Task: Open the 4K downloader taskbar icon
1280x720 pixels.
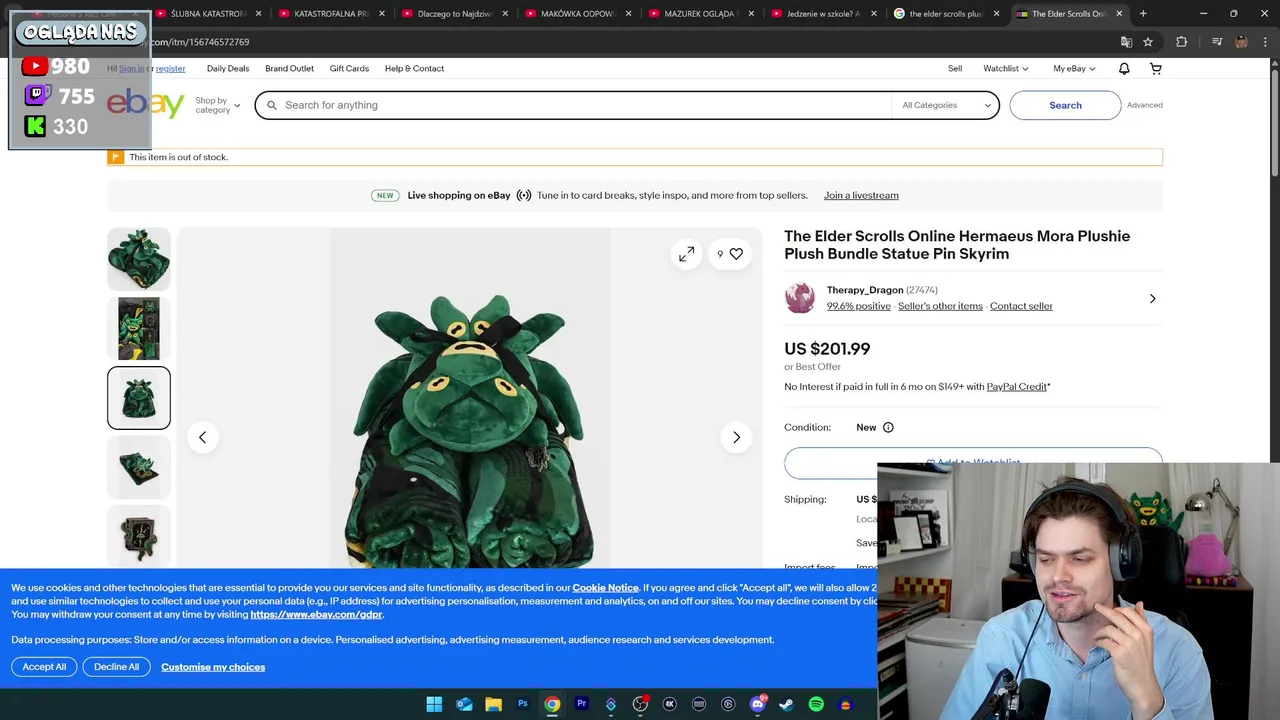Action: pyautogui.click(x=669, y=704)
